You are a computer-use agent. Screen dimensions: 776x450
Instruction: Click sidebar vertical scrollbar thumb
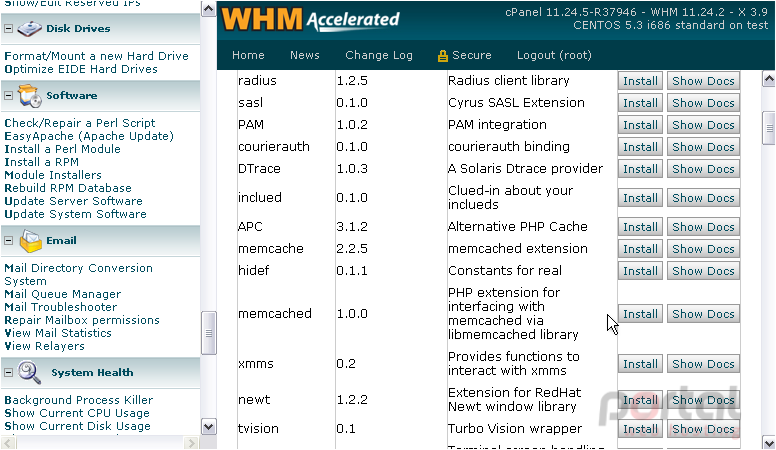pyautogui.click(x=208, y=333)
